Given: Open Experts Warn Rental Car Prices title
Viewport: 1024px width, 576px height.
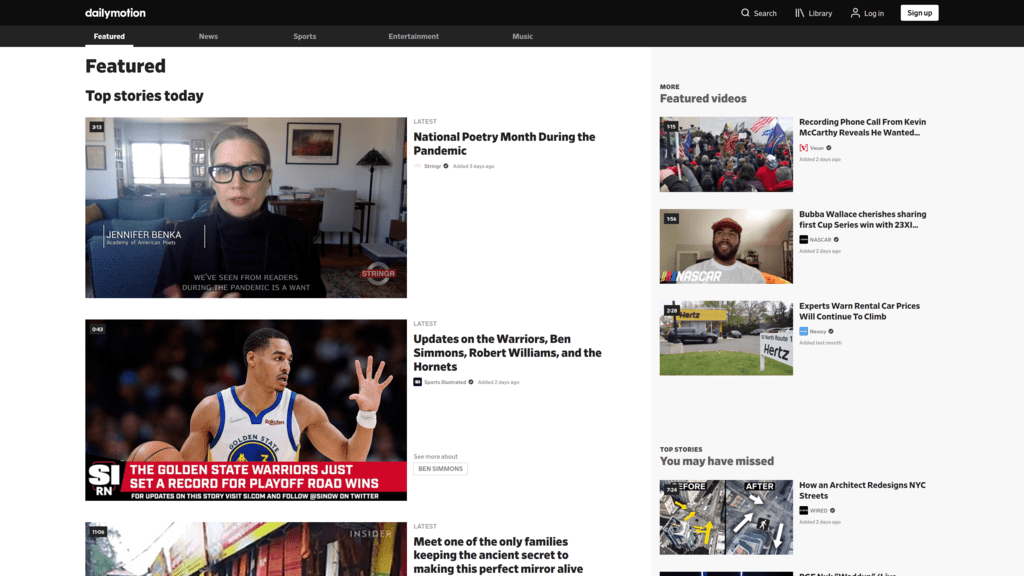Looking at the screenshot, I should pos(859,311).
